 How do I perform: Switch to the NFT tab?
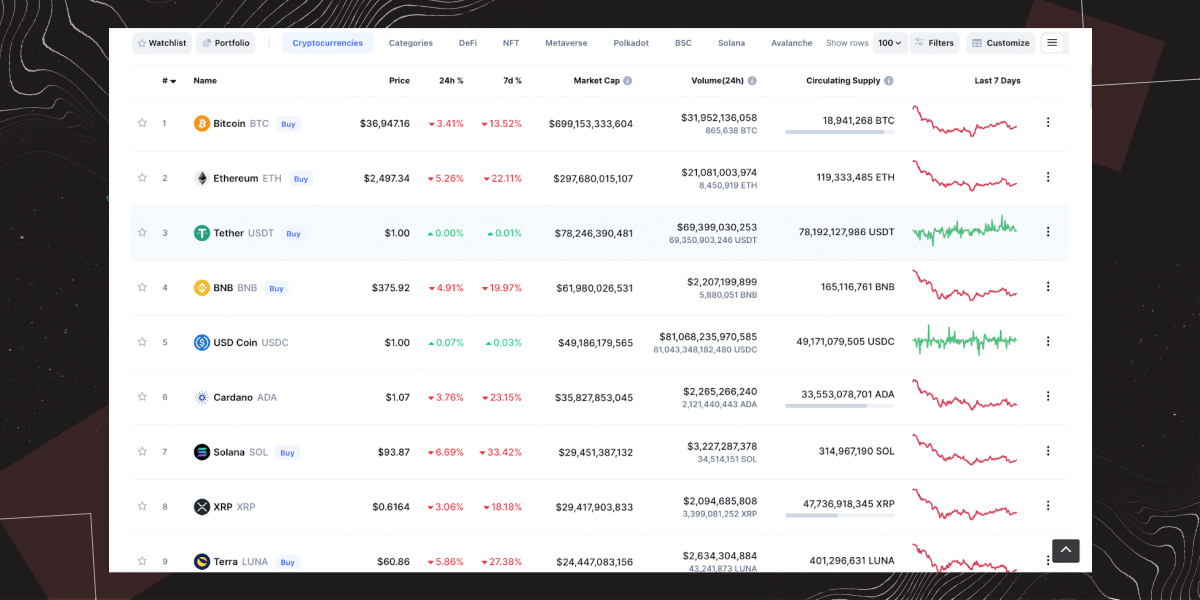click(x=511, y=43)
